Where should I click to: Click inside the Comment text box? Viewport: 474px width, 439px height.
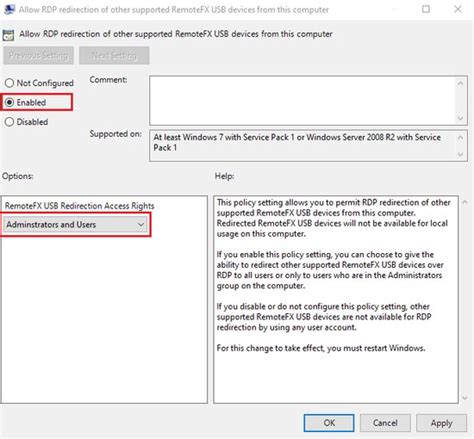tap(303, 100)
